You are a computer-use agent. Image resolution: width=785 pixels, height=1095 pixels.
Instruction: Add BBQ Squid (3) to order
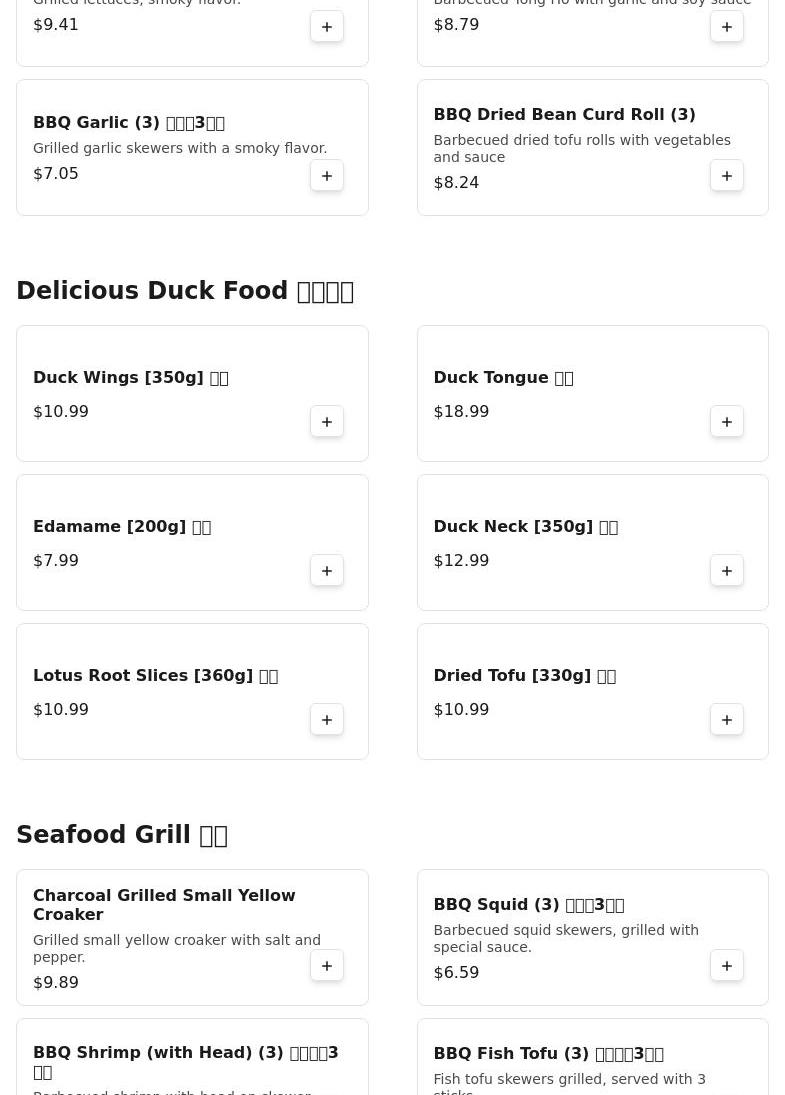pyautogui.click(x=727, y=966)
